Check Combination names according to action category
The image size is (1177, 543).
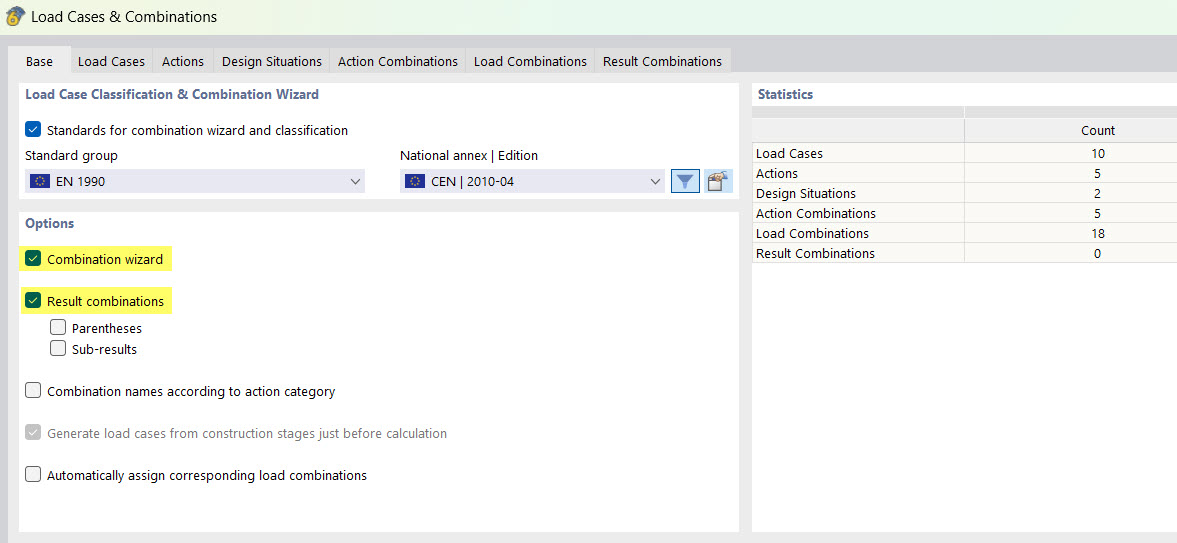(x=34, y=391)
